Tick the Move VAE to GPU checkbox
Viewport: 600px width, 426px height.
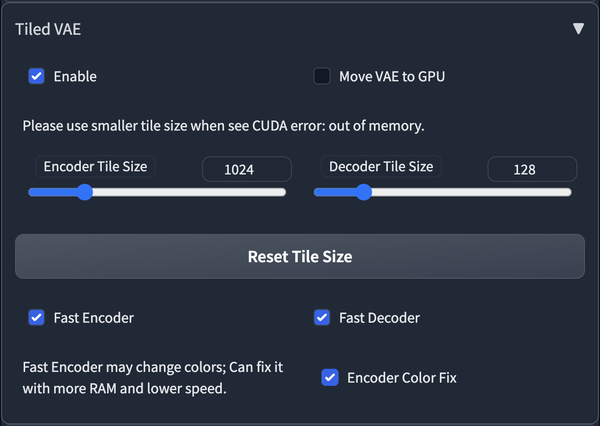pos(322,76)
